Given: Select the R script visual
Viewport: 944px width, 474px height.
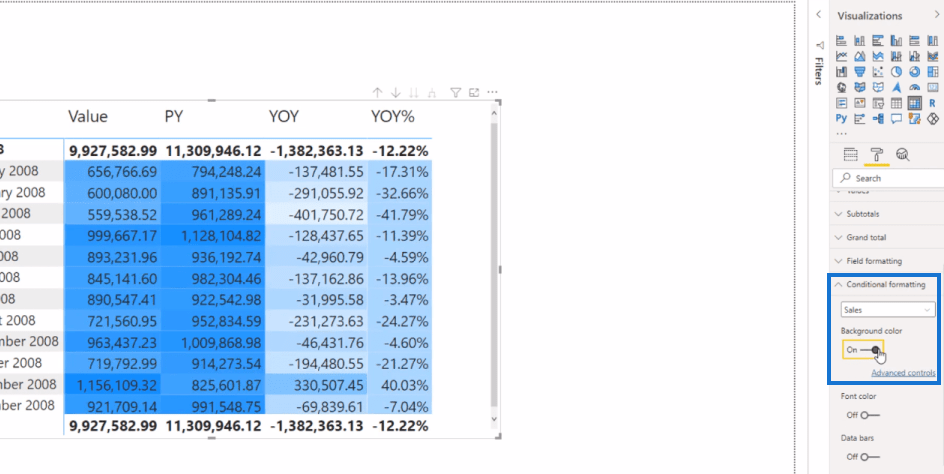Looking at the screenshot, I should tap(933, 104).
